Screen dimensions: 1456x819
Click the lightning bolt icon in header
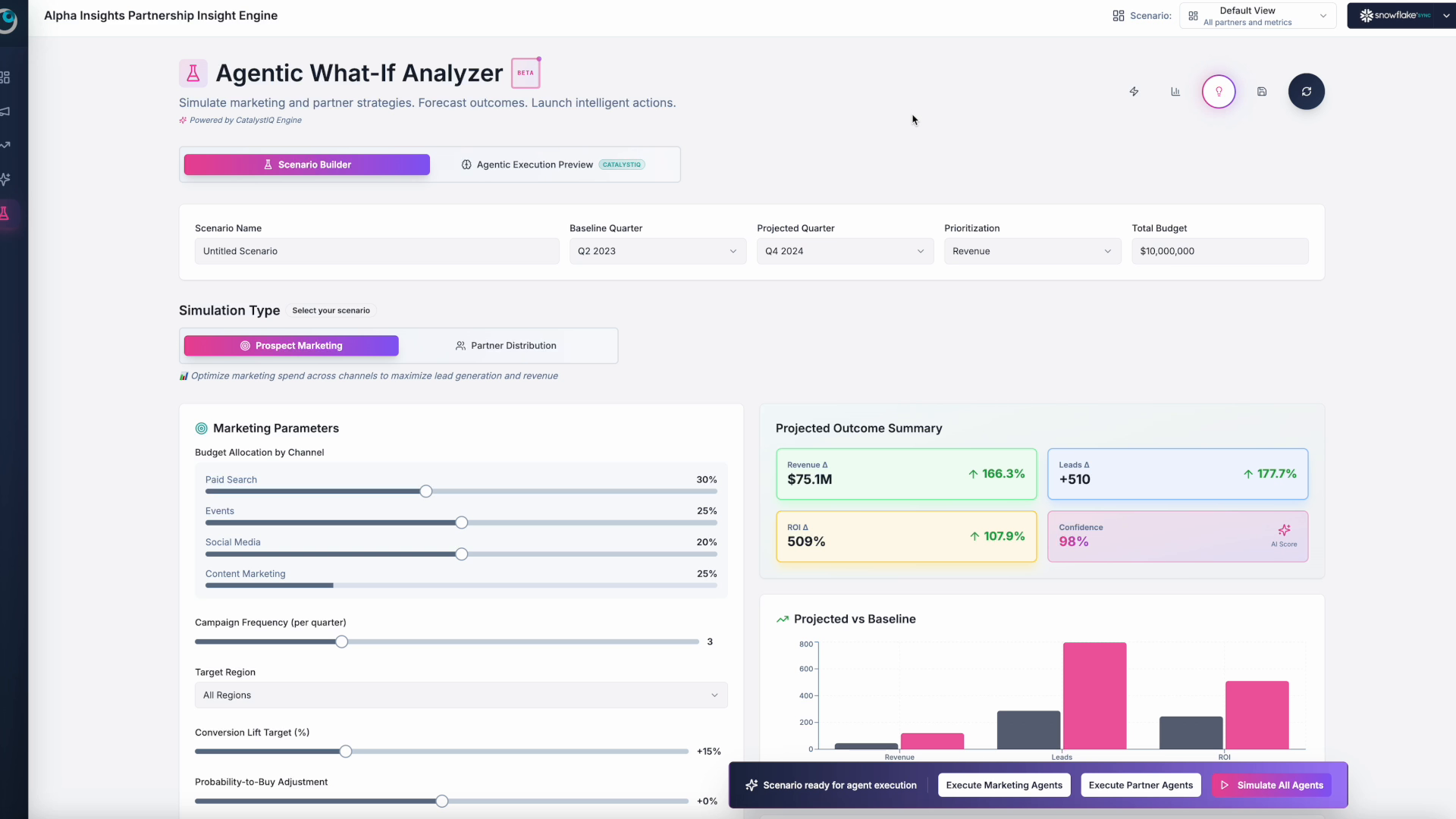(x=1134, y=92)
